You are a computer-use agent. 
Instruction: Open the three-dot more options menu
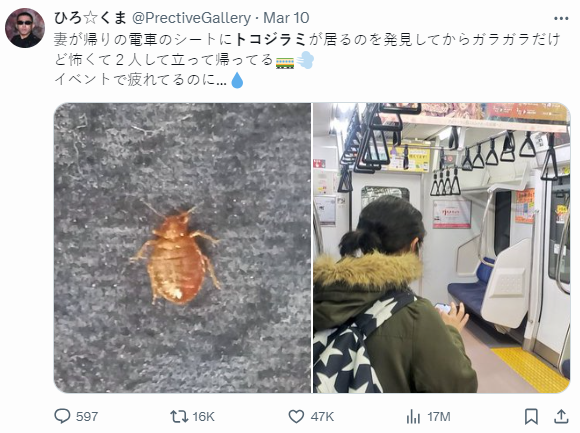(561, 18)
